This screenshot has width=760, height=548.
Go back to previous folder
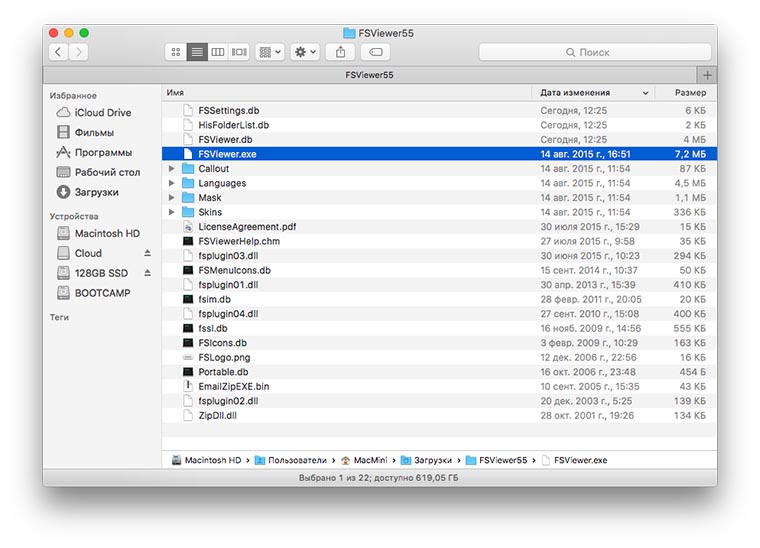coord(58,51)
